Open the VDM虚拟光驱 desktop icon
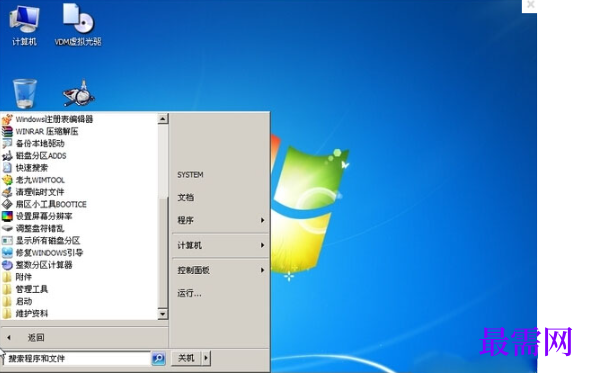Screen dimensions: 591x373 (78, 25)
